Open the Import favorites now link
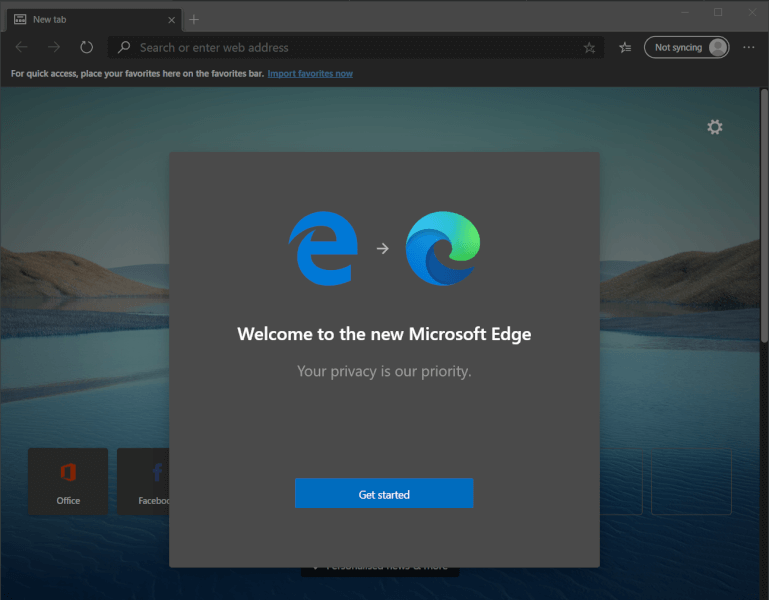 click(x=310, y=74)
